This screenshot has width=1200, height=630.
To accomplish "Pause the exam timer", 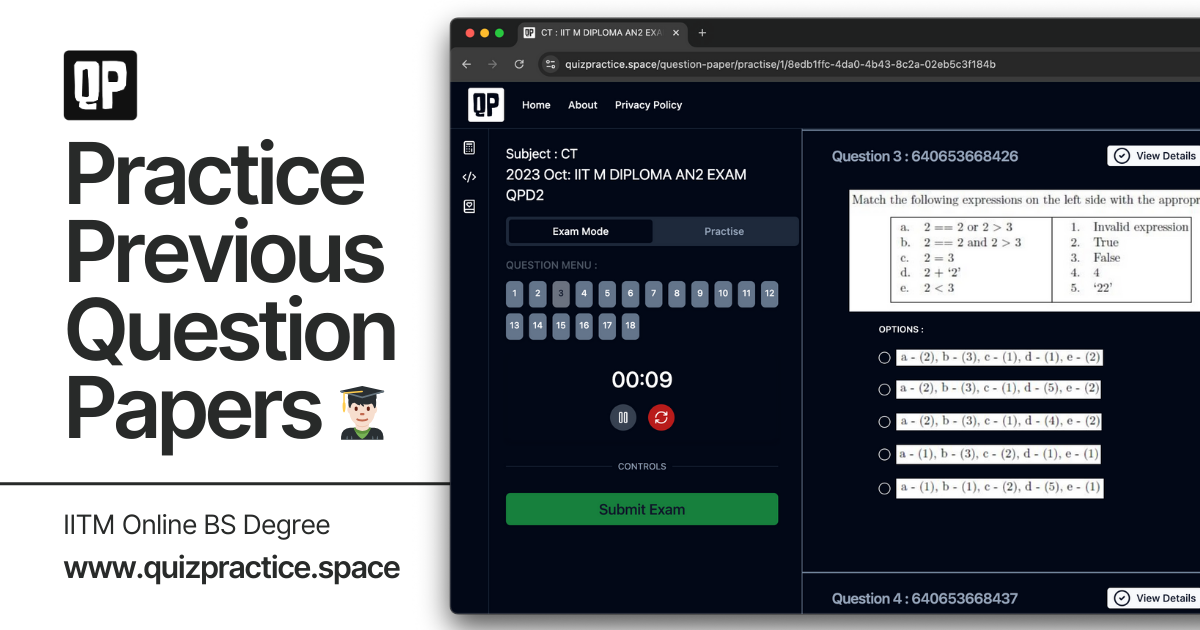I will pos(623,418).
